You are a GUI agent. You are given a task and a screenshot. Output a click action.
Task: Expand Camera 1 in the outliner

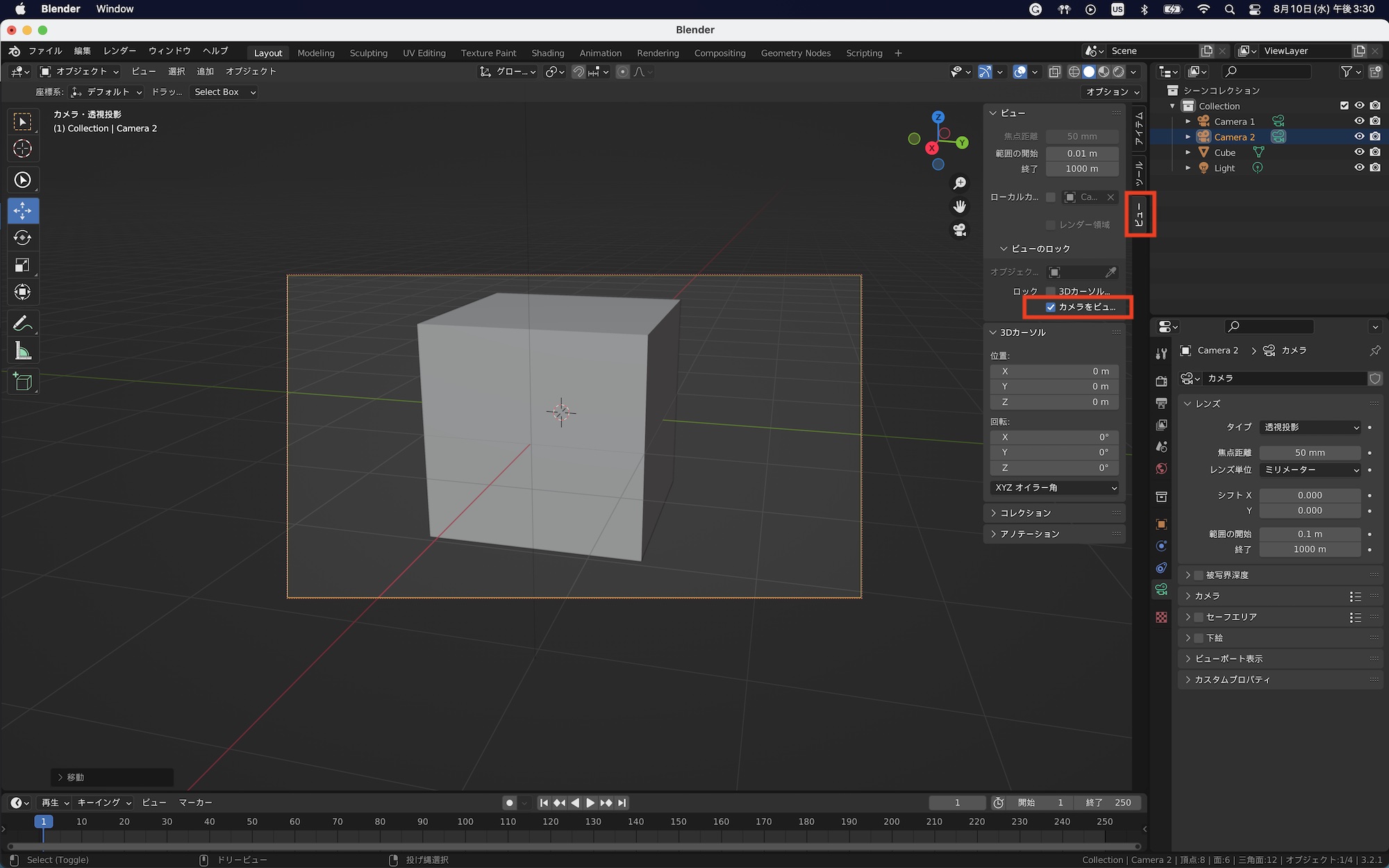[x=1188, y=122]
